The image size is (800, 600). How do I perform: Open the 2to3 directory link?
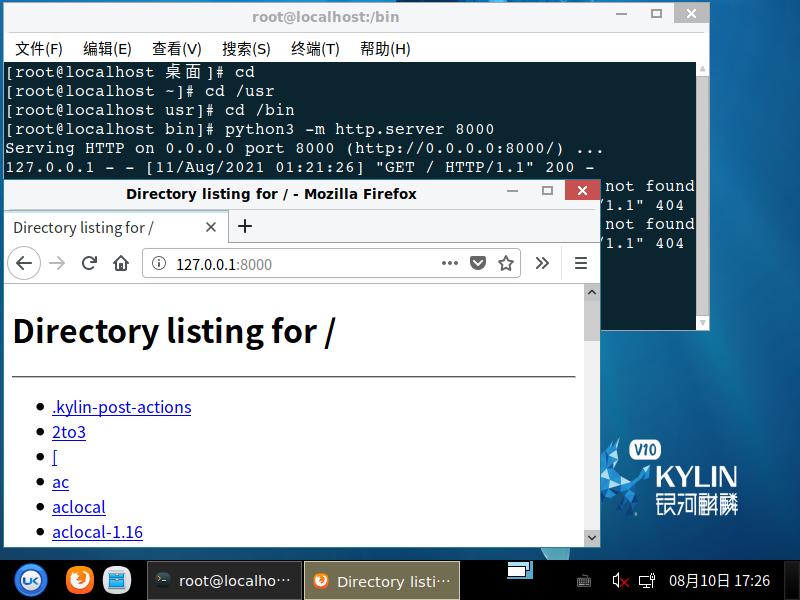[68, 432]
